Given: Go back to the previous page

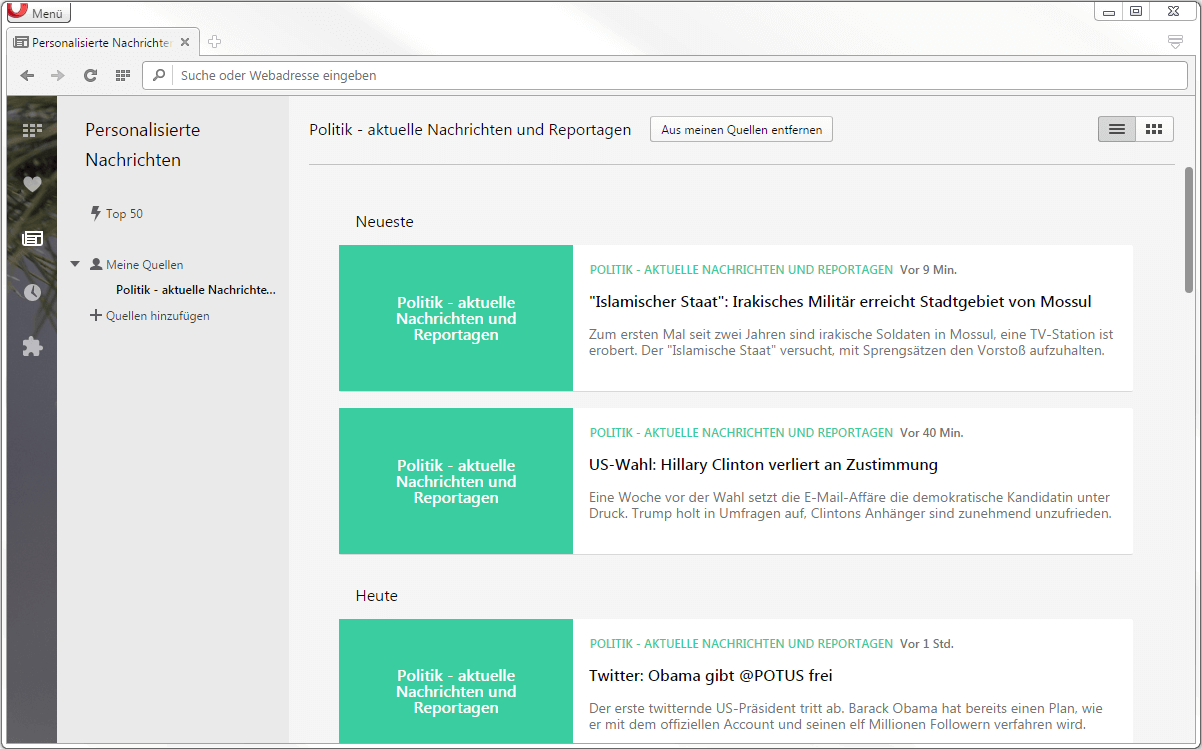Looking at the screenshot, I should [27, 76].
